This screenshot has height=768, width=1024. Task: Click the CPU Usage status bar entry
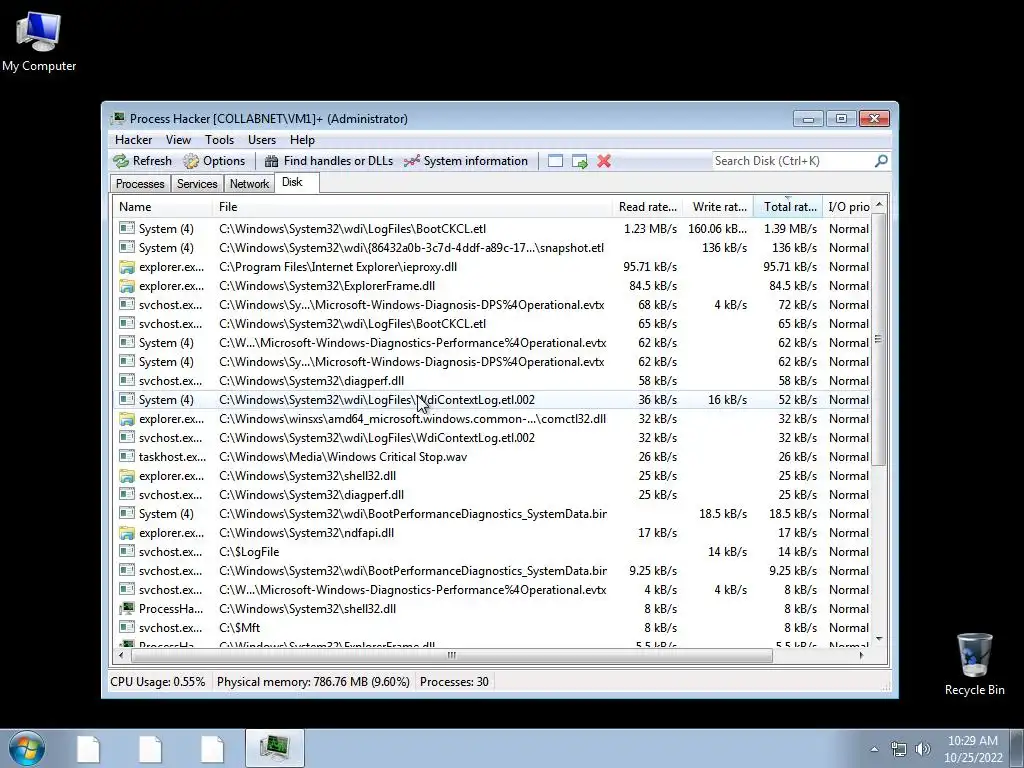click(x=157, y=682)
